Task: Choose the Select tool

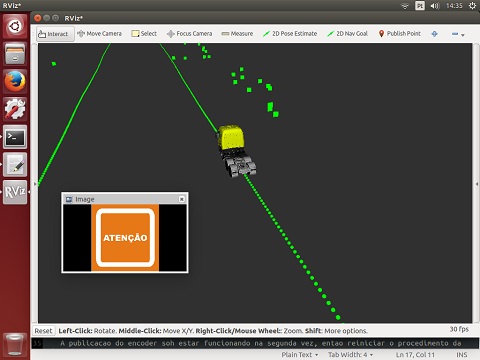Action: [144, 34]
